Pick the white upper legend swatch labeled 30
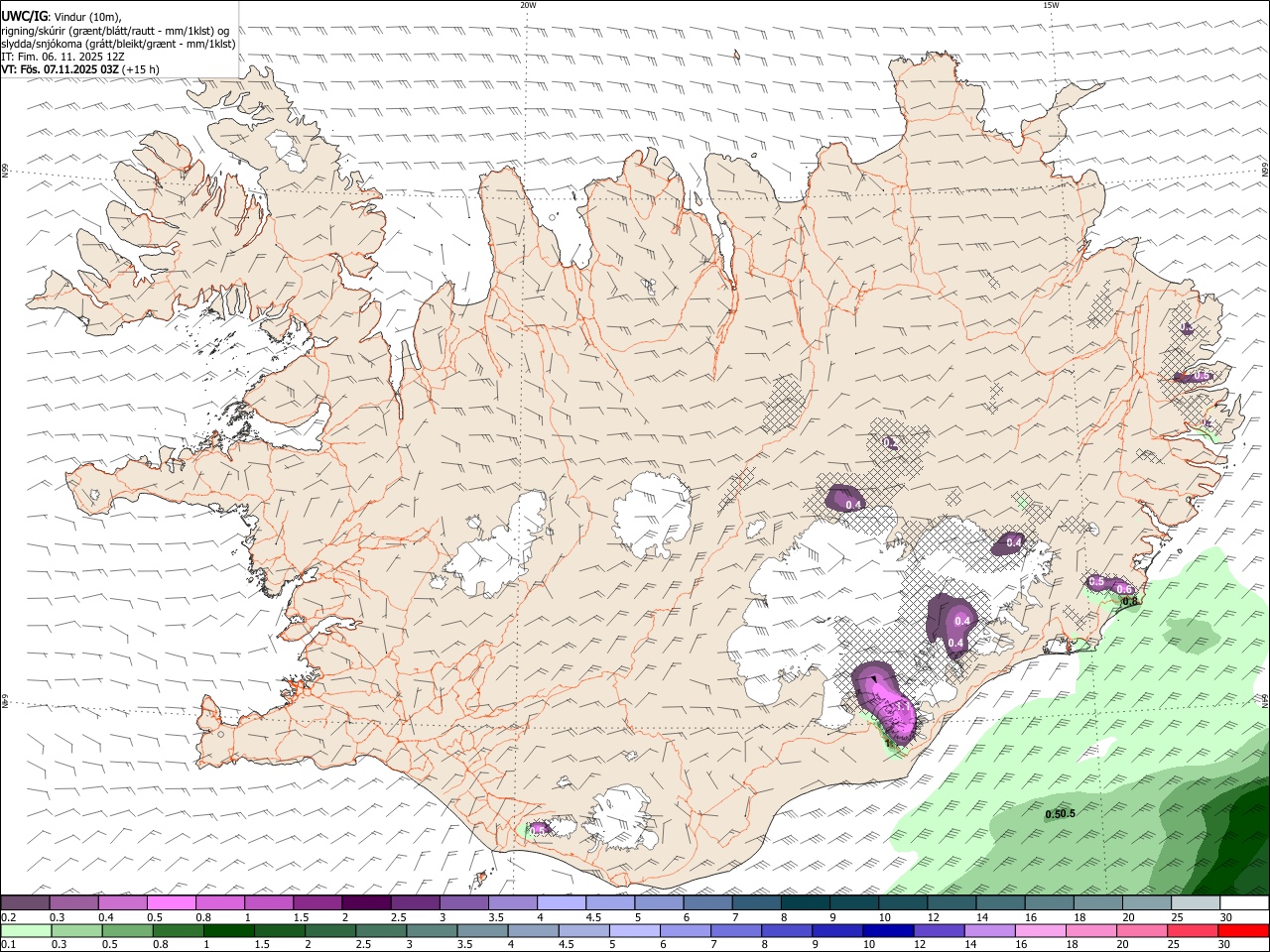Image resolution: width=1270 pixels, height=952 pixels. tap(1244, 903)
